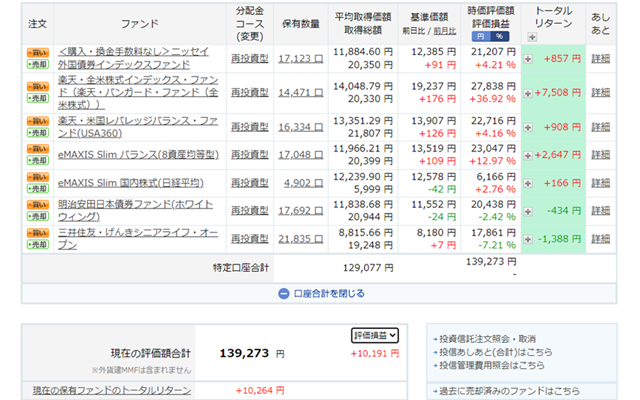This screenshot has height=400, width=640.
Task: Expand total return plus icon for -1,388 円 row
Action: click(x=528, y=239)
